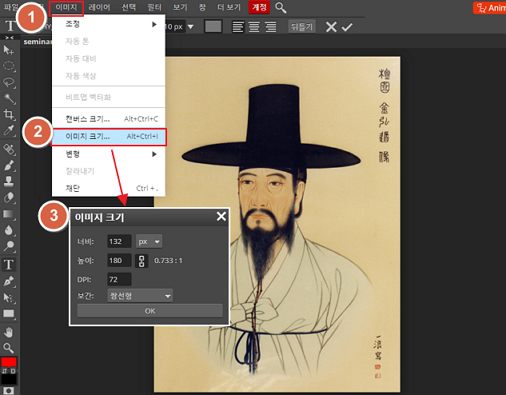
Task: Close the 이미지 크기 dialog
Action: [221, 217]
